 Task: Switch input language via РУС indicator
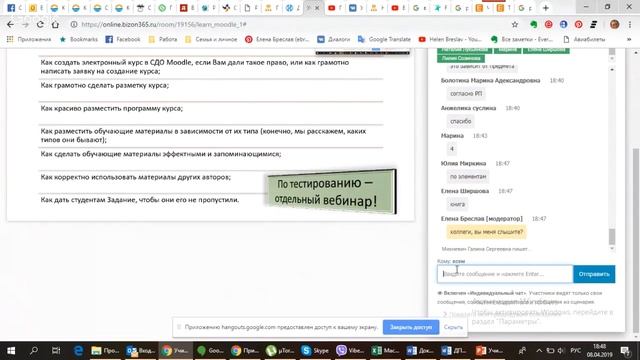tap(576, 351)
